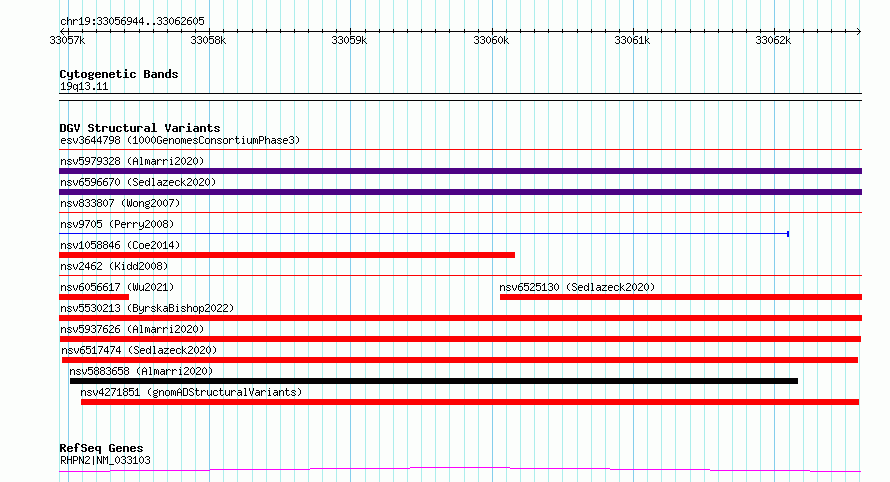Open nsv5883658 (Almarri2020) label
The image size is (890, 482).
click(x=141, y=371)
